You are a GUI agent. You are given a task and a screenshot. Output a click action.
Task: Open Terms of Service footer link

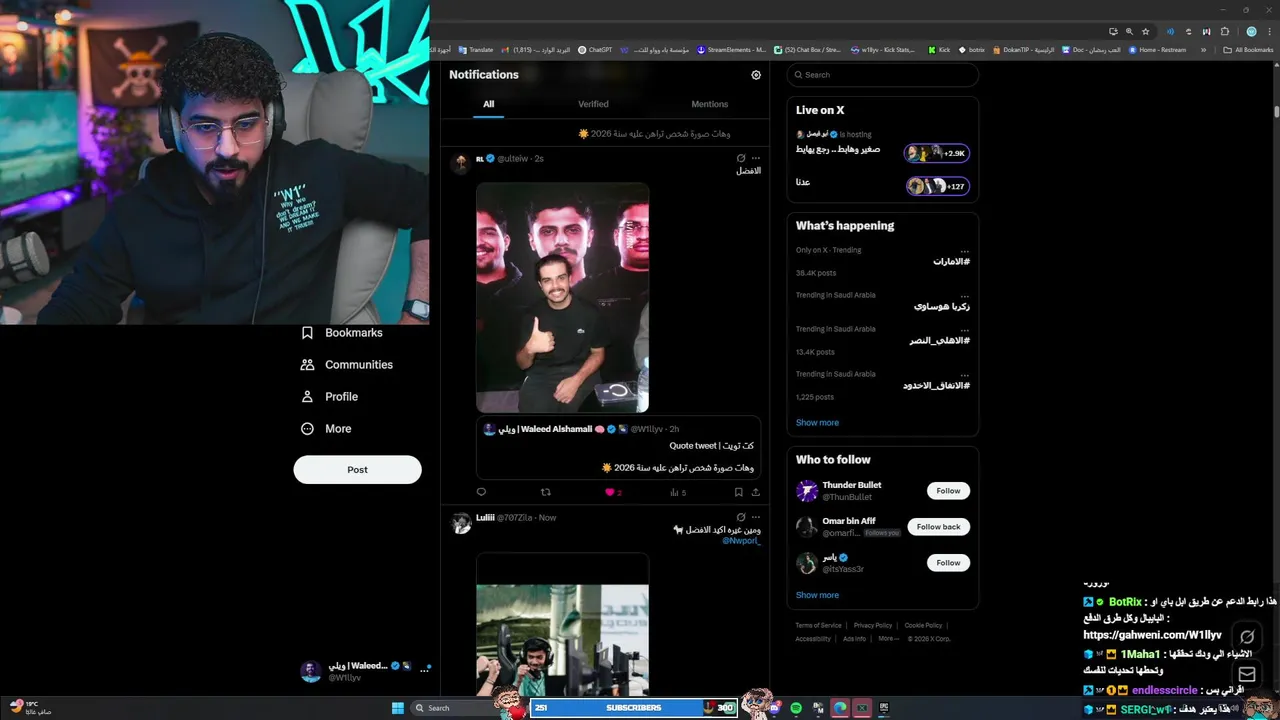pyautogui.click(x=818, y=625)
